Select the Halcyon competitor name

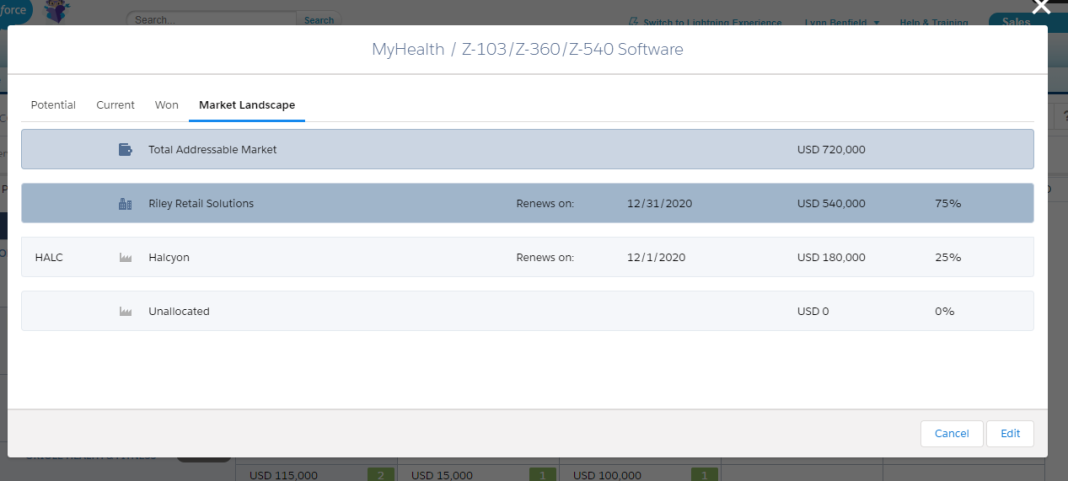click(x=169, y=258)
